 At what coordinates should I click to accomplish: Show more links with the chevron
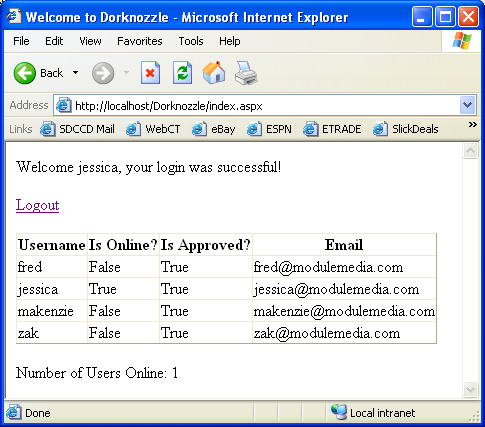[472, 125]
